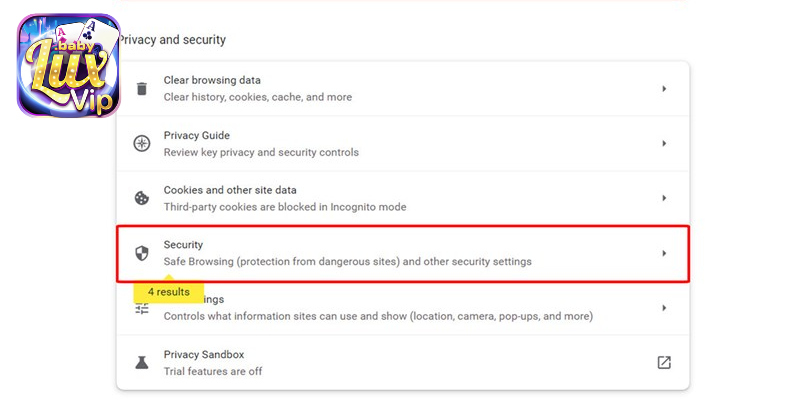Viewport: 800px width, 400px height.
Task: Open Privacy Guide via the right arrow
Action: click(664, 143)
